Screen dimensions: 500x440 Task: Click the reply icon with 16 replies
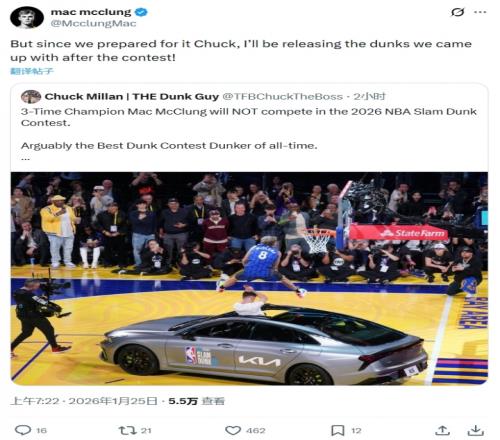tap(31, 430)
